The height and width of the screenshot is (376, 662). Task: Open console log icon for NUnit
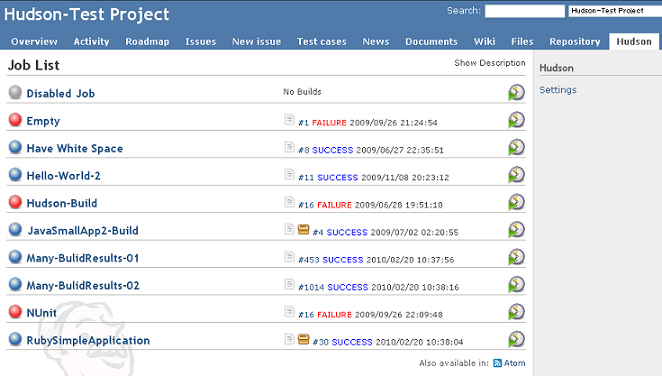click(289, 312)
